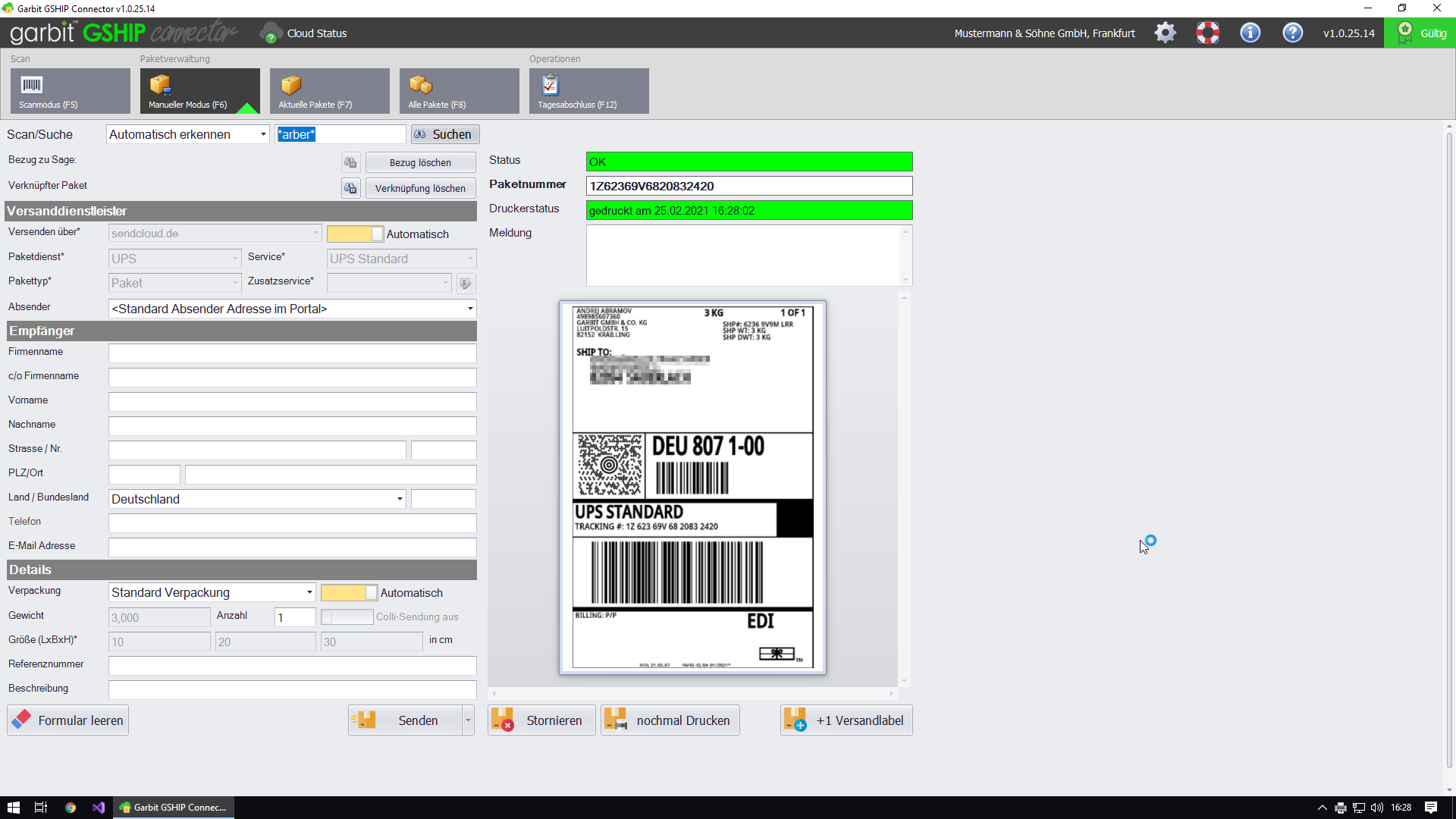1456x819 pixels.
Task: Click nochmal Drucken button
Action: (670, 720)
